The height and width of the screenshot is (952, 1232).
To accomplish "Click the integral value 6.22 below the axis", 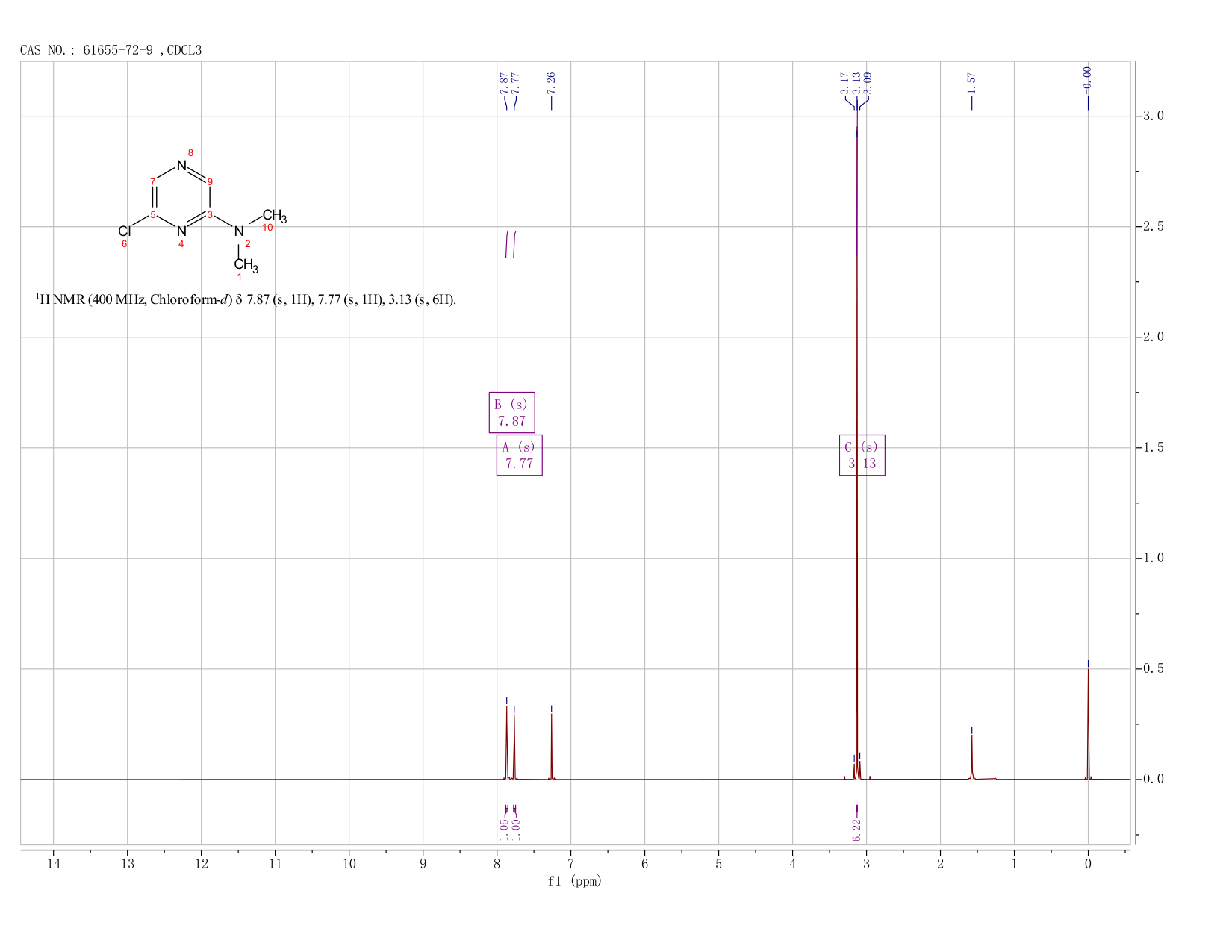I will [x=856, y=830].
